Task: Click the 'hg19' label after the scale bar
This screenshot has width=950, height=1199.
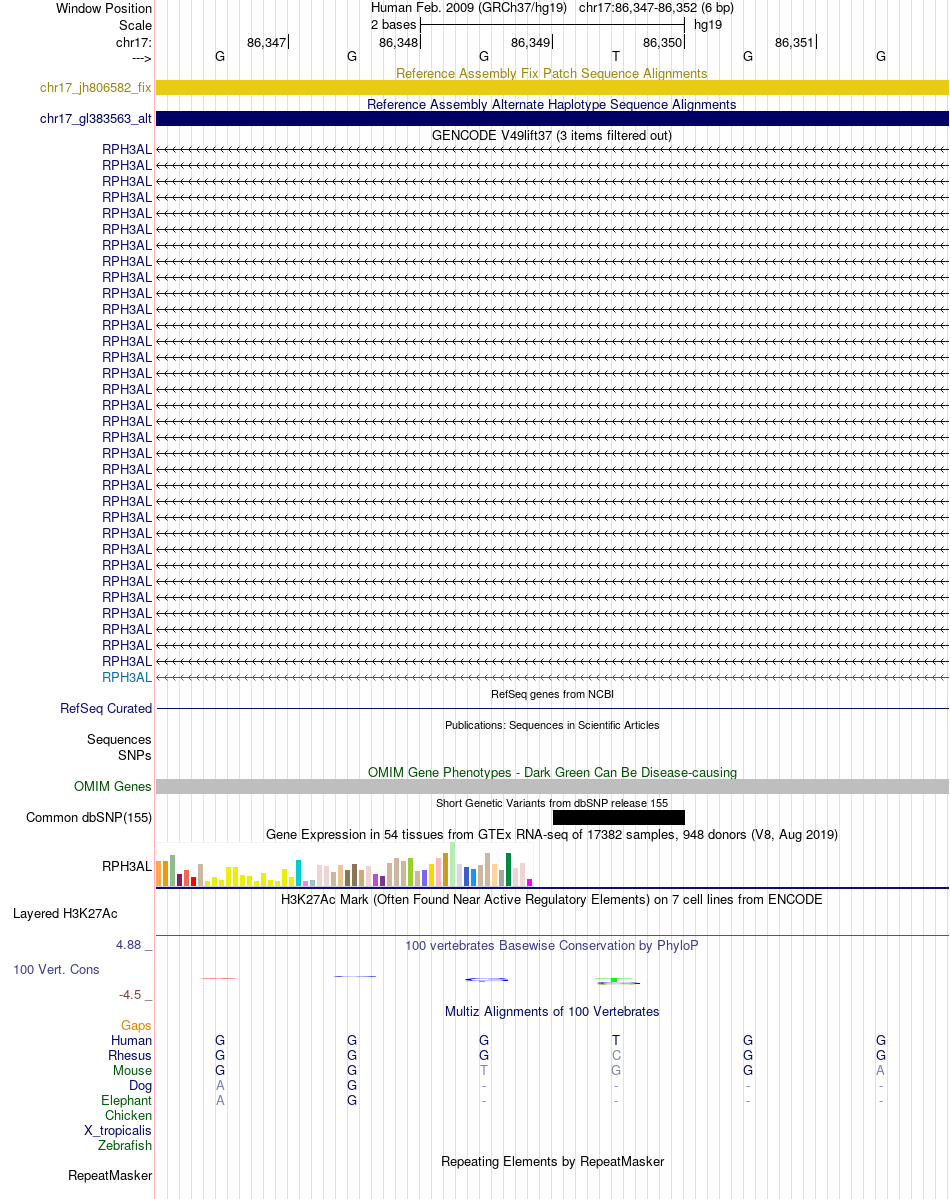Action: (x=708, y=24)
